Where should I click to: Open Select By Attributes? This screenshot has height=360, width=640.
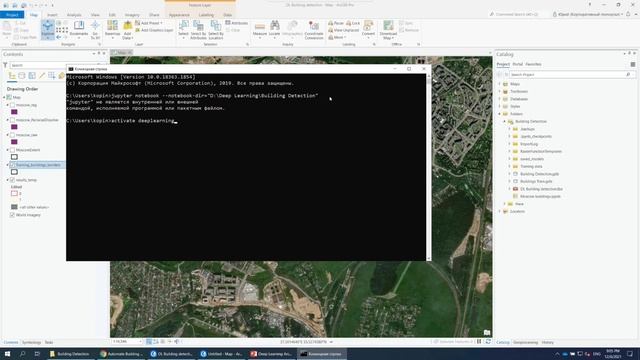(x=198, y=30)
